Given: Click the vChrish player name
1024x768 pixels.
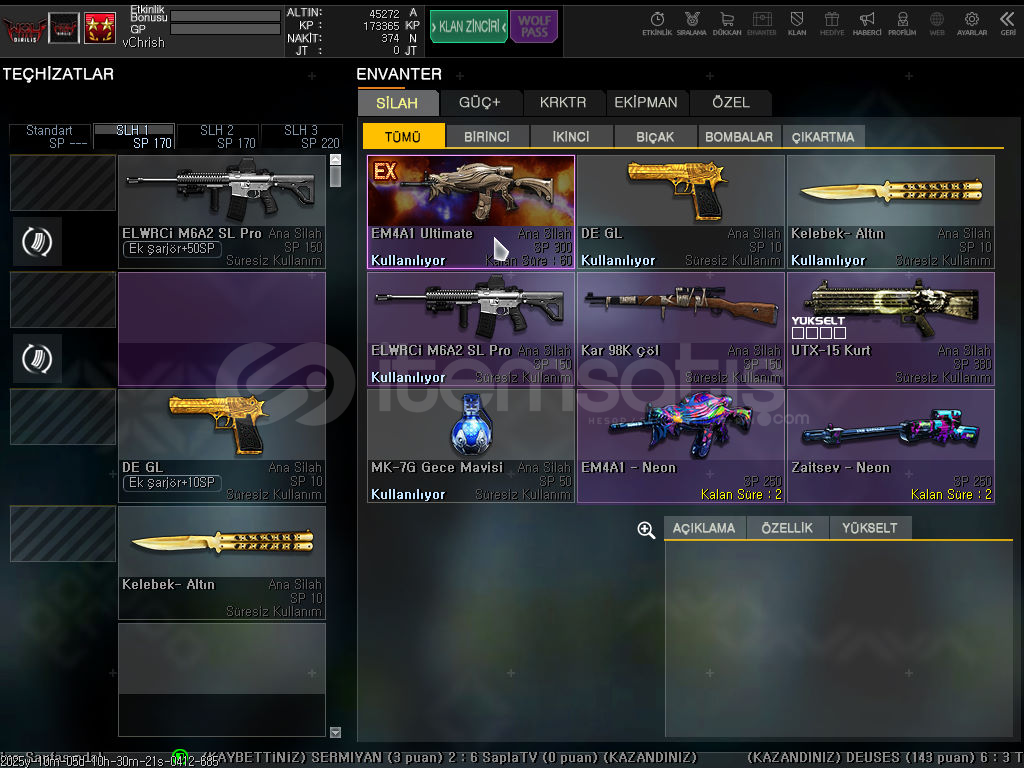Looking at the screenshot, I should coord(144,42).
